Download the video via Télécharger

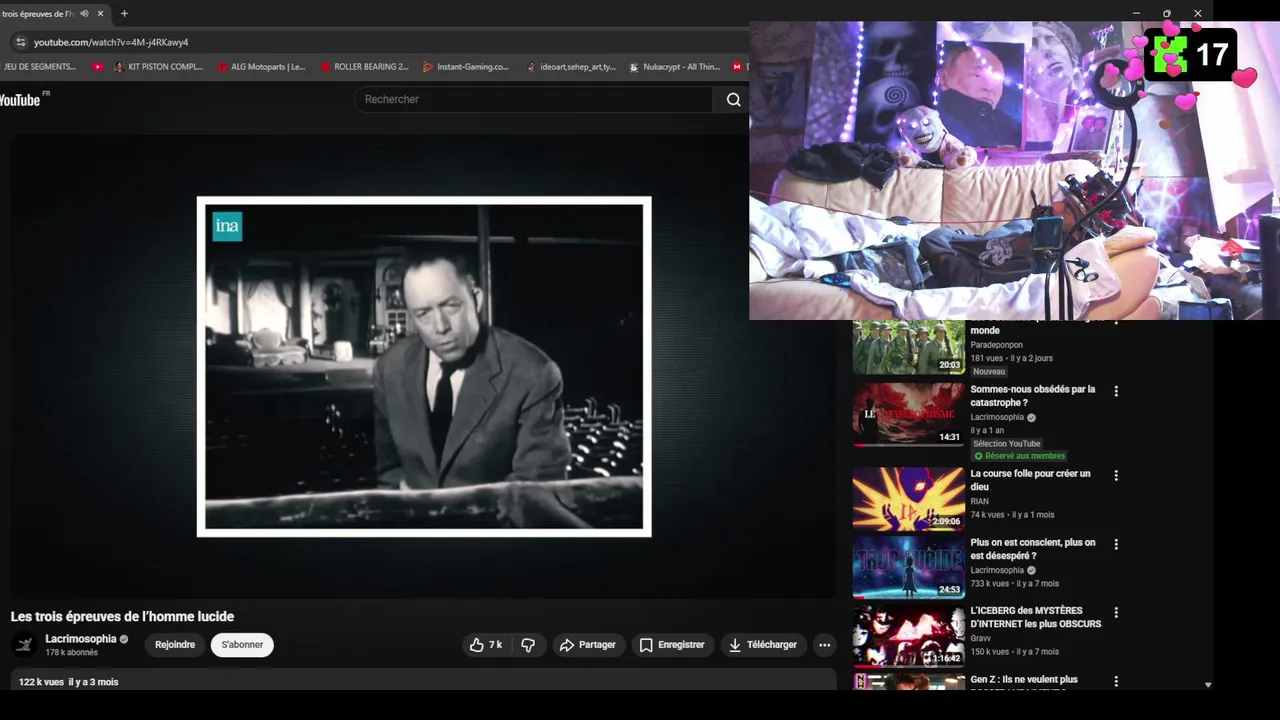point(763,645)
